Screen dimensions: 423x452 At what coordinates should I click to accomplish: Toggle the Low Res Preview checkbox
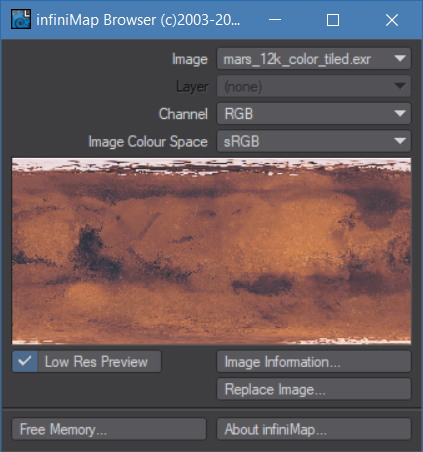(x=25, y=361)
